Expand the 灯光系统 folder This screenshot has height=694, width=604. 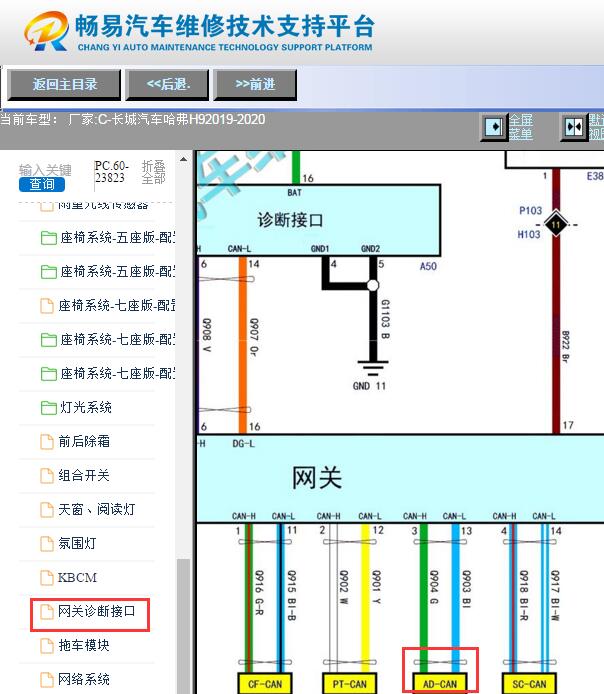[x=76, y=408]
